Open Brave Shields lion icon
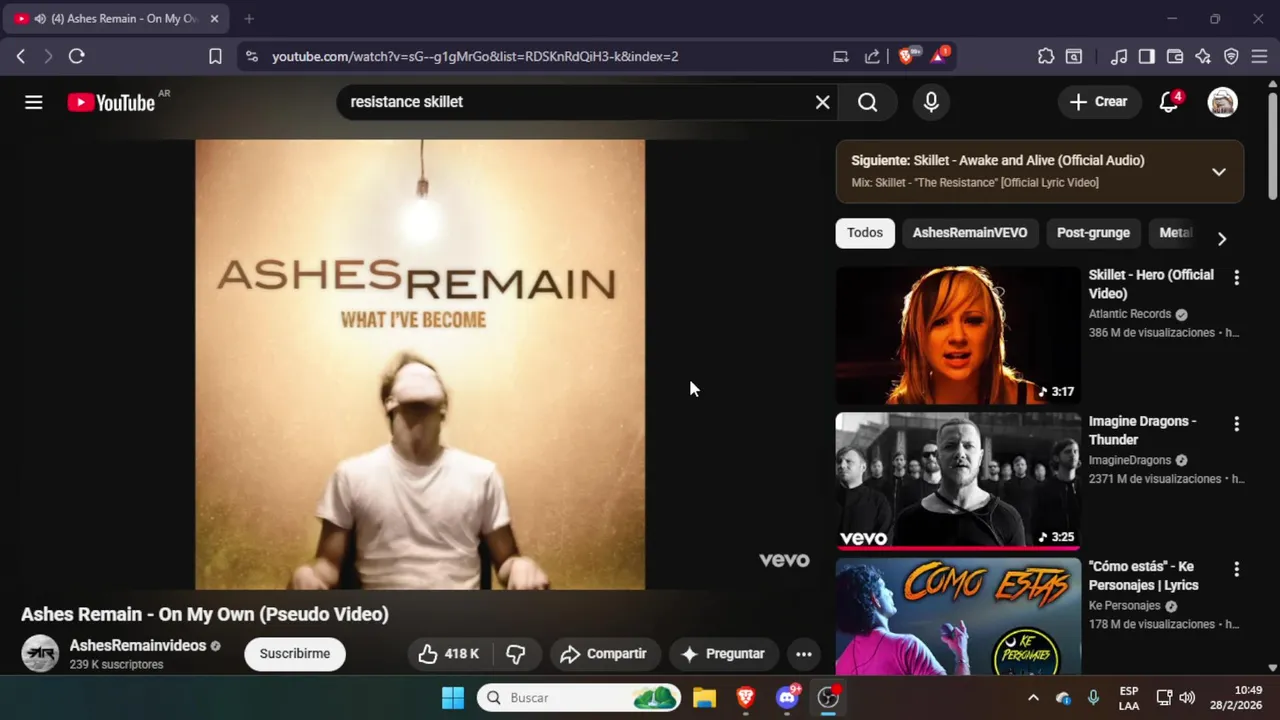 tap(907, 56)
